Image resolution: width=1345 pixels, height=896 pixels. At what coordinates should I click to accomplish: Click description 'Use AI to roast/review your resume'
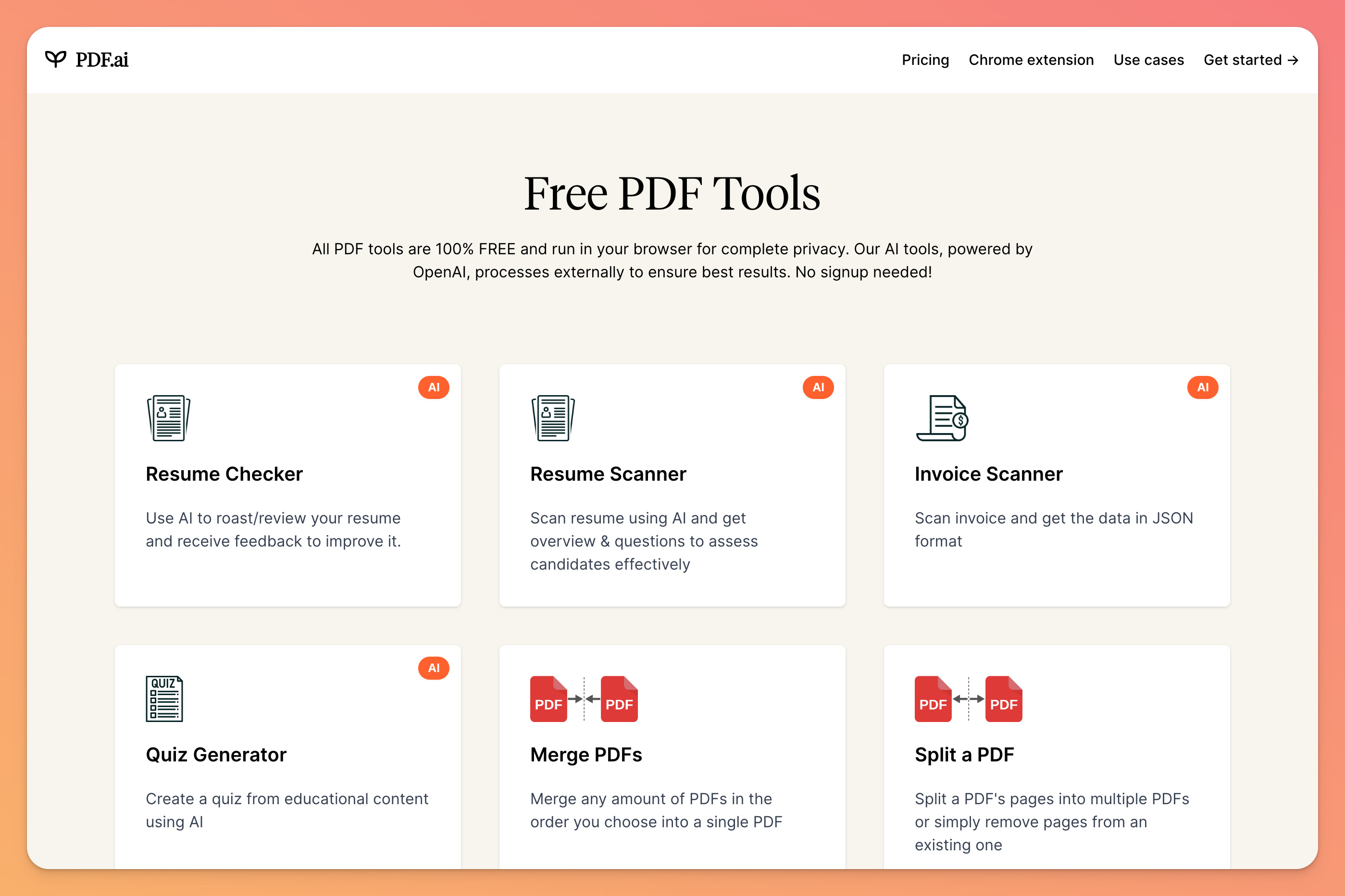(x=273, y=518)
